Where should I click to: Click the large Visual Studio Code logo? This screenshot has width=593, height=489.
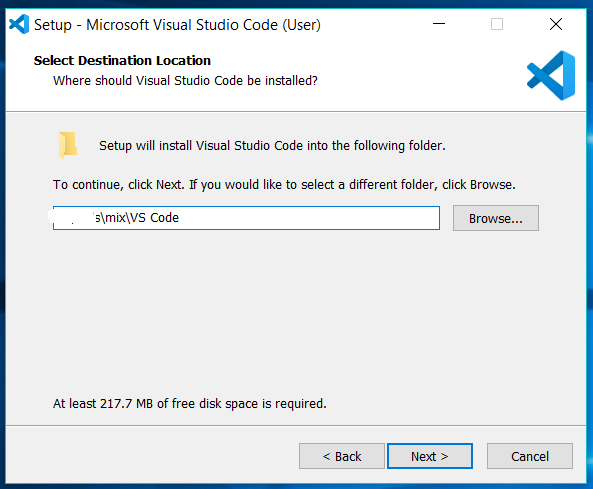551,76
